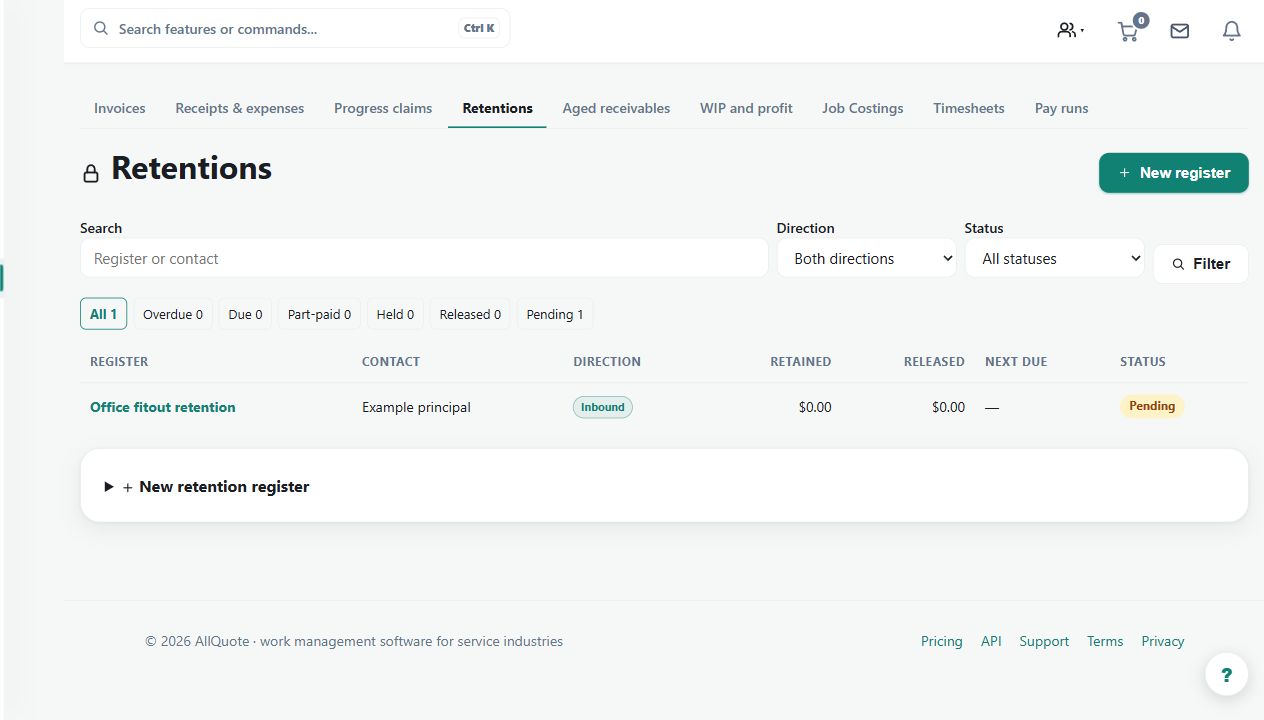The image size is (1264, 720).
Task: Open the Office fitout retention register
Action: point(163,407)
